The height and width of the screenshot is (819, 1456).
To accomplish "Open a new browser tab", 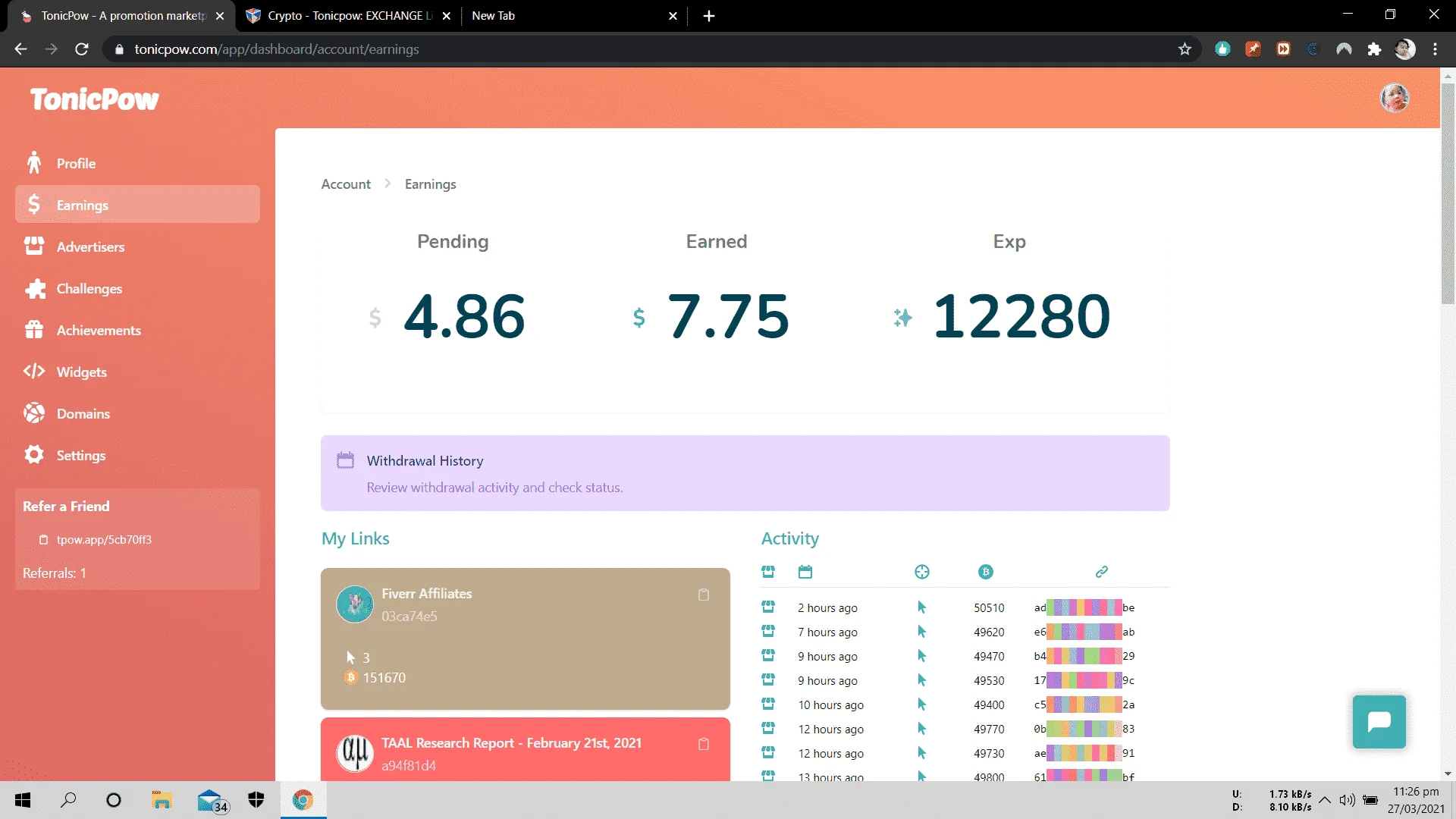I will pyautogui.click(x=709, y=16).
